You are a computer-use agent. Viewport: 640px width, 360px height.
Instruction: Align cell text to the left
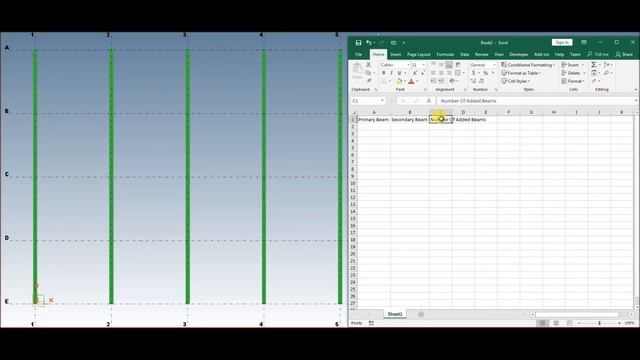pos(433,73)
